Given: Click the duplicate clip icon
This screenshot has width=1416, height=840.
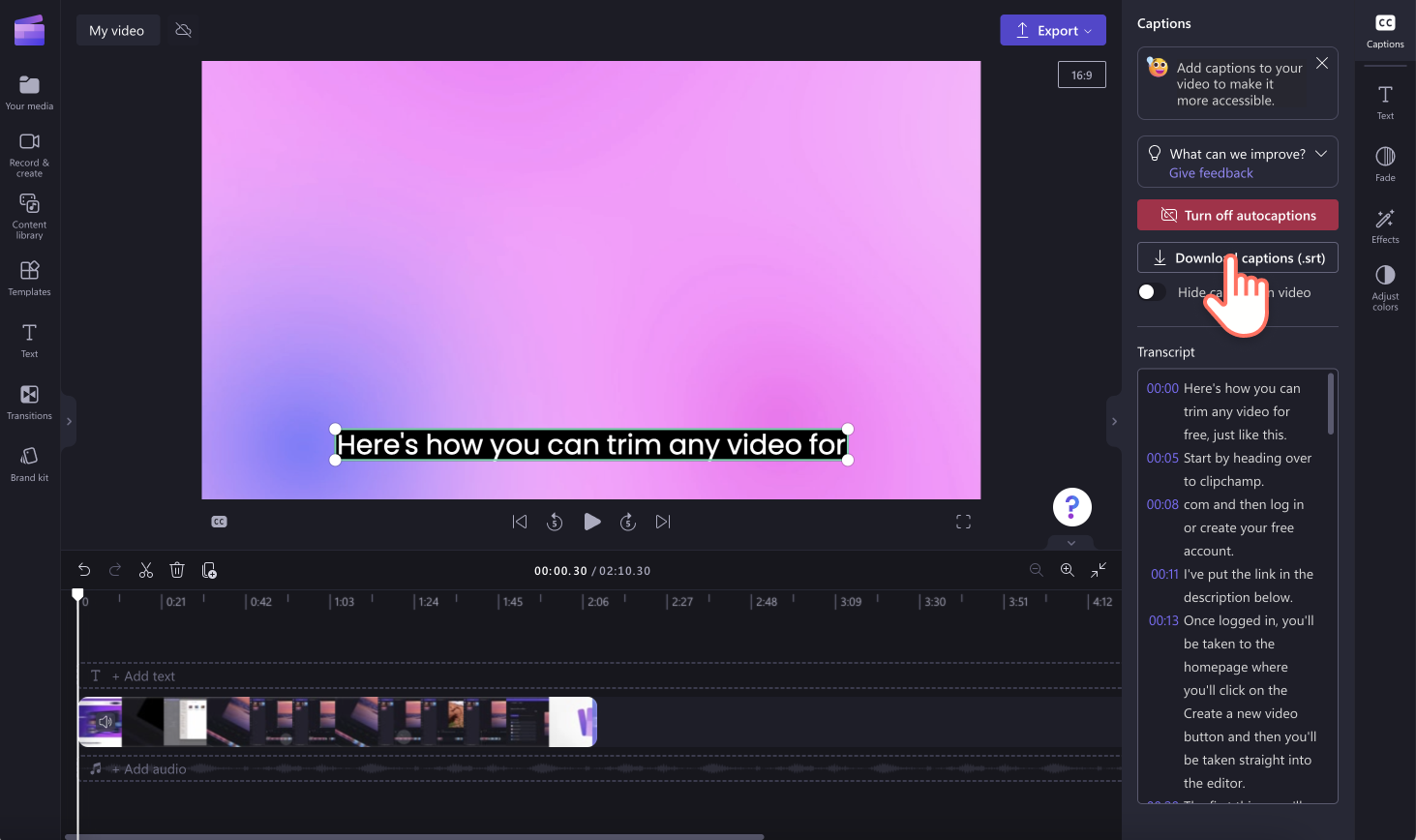Looking at the screenshot, I should [209, 570].
